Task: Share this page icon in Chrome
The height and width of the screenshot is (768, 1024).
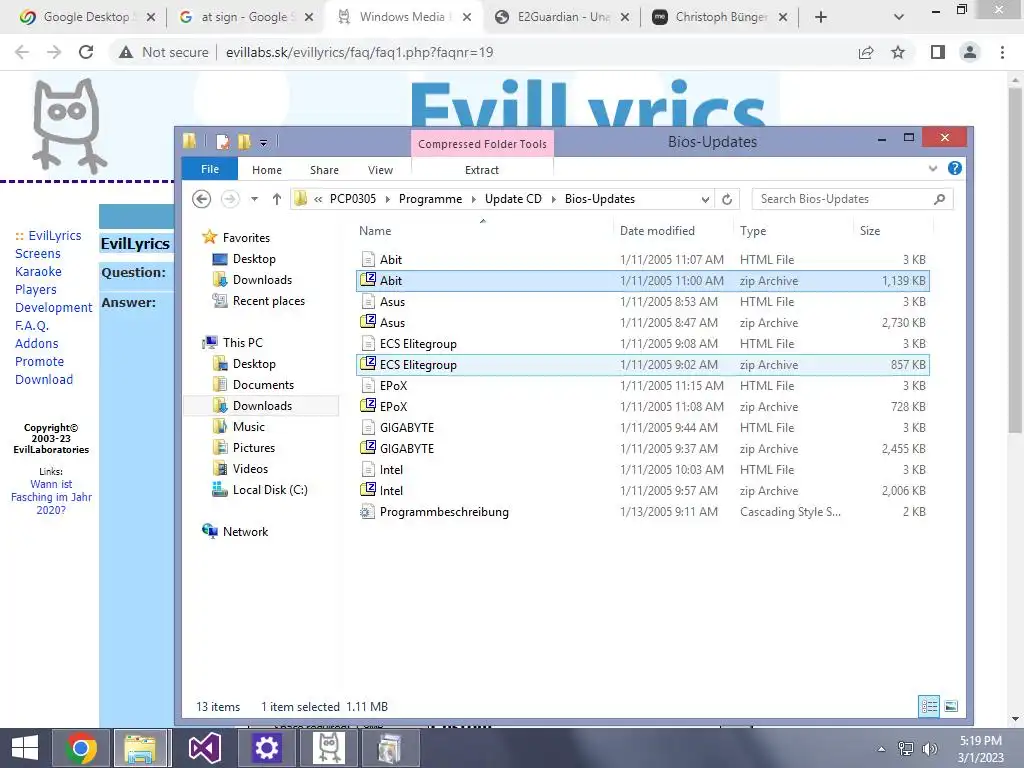Action: [x=866, y=52]
